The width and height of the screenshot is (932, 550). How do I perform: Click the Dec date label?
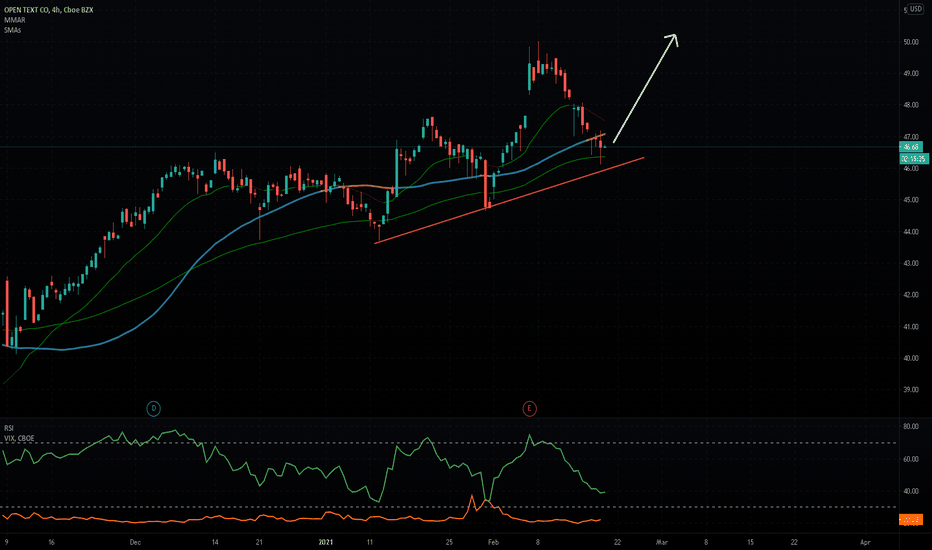[135, 542]
